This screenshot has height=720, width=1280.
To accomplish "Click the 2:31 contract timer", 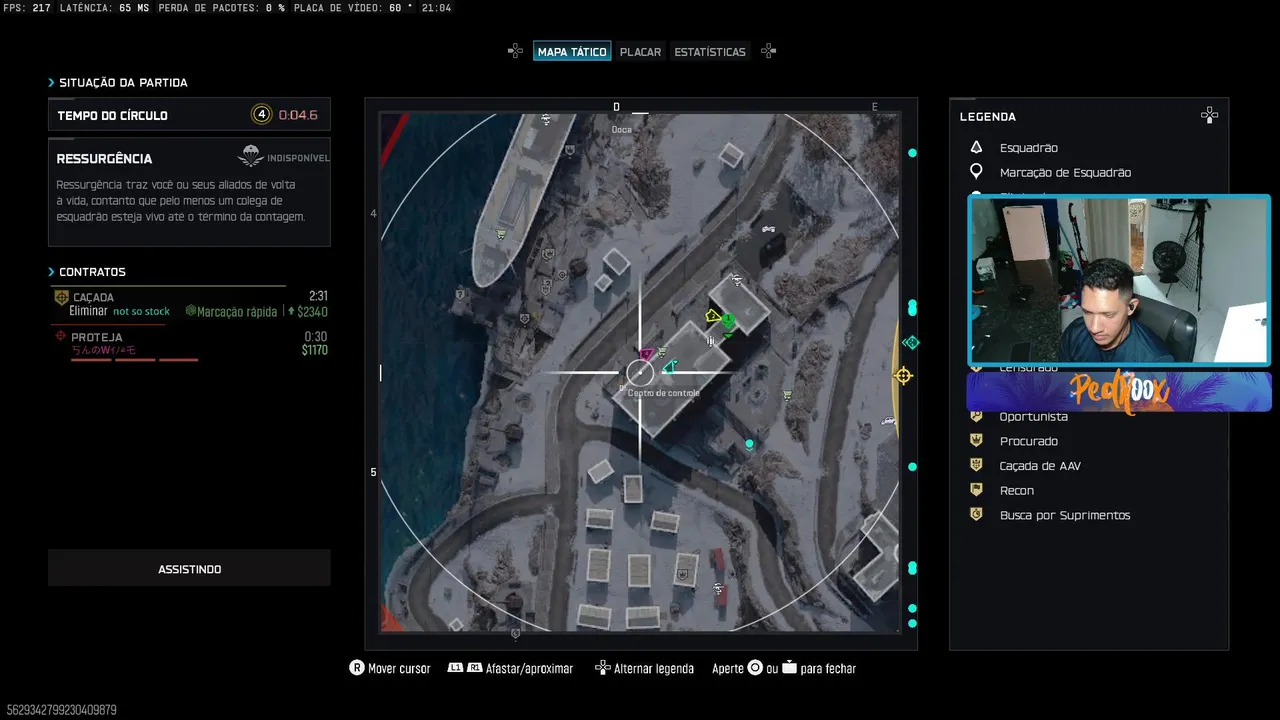I will pyautogui.click(x=318, y=296).
